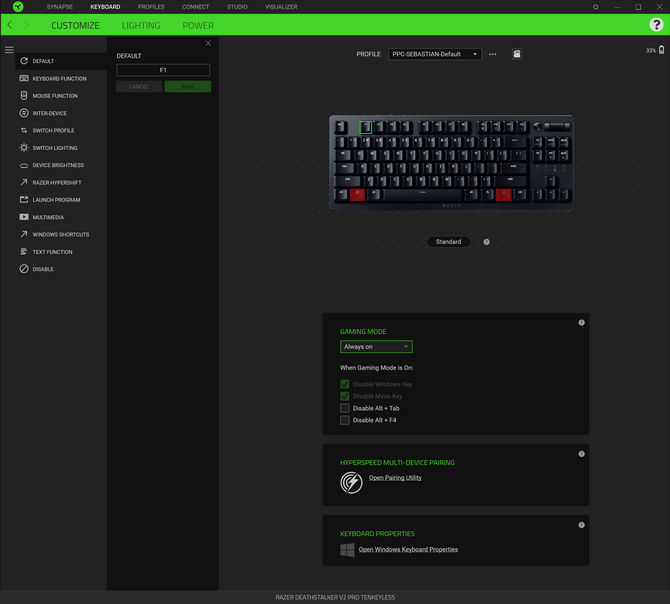Screen dimensions: 670x604
Task: Open the Customize subtab
Action: point(75,25)
